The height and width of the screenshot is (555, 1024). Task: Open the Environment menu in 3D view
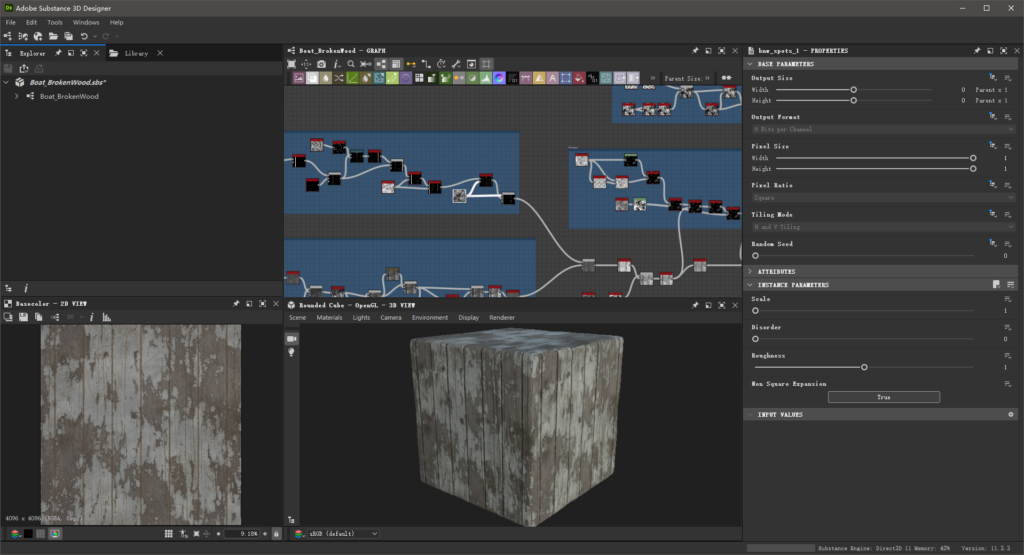[x=430, y=317]
